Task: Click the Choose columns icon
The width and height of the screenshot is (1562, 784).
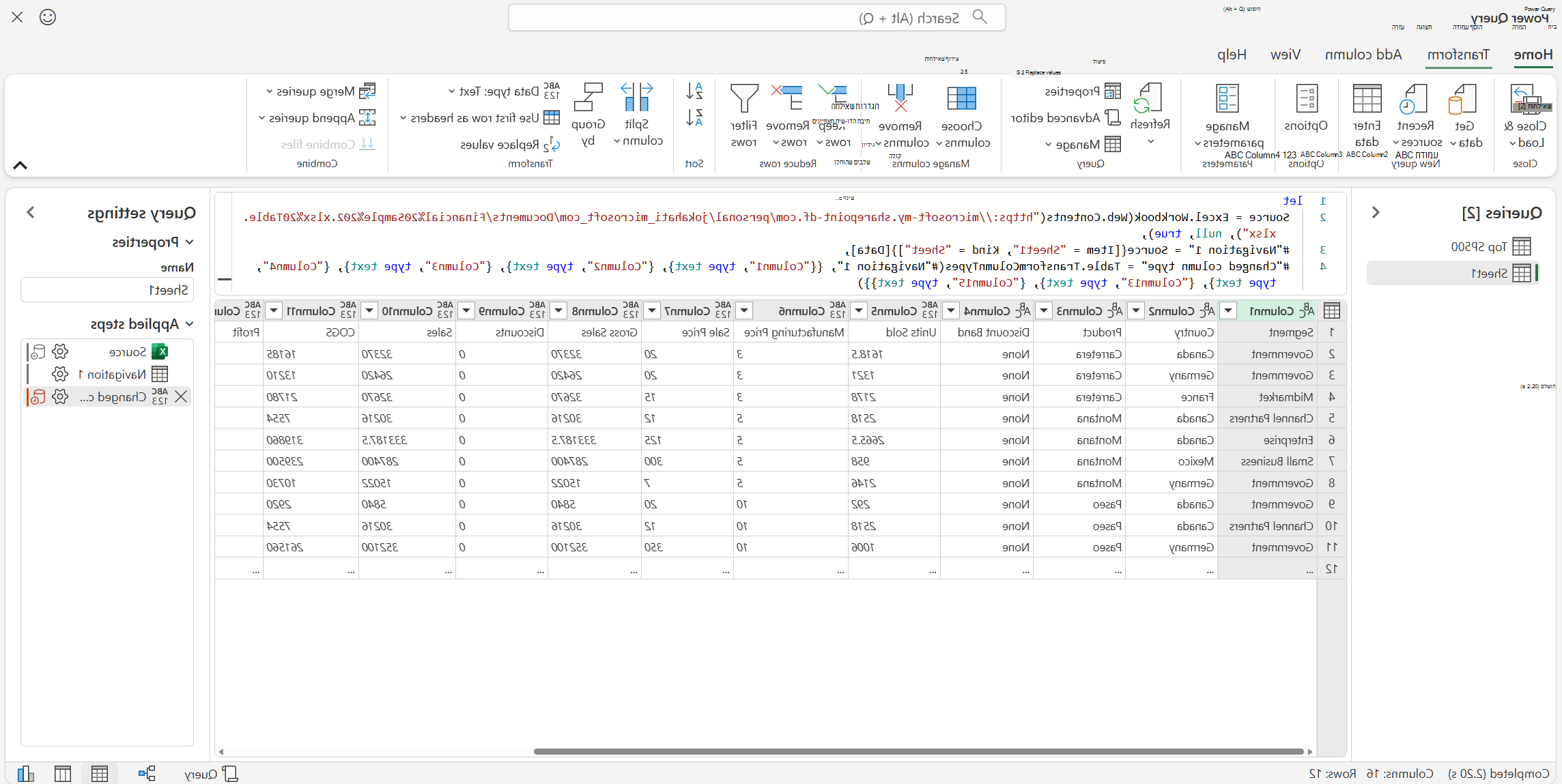Action: 962,100
